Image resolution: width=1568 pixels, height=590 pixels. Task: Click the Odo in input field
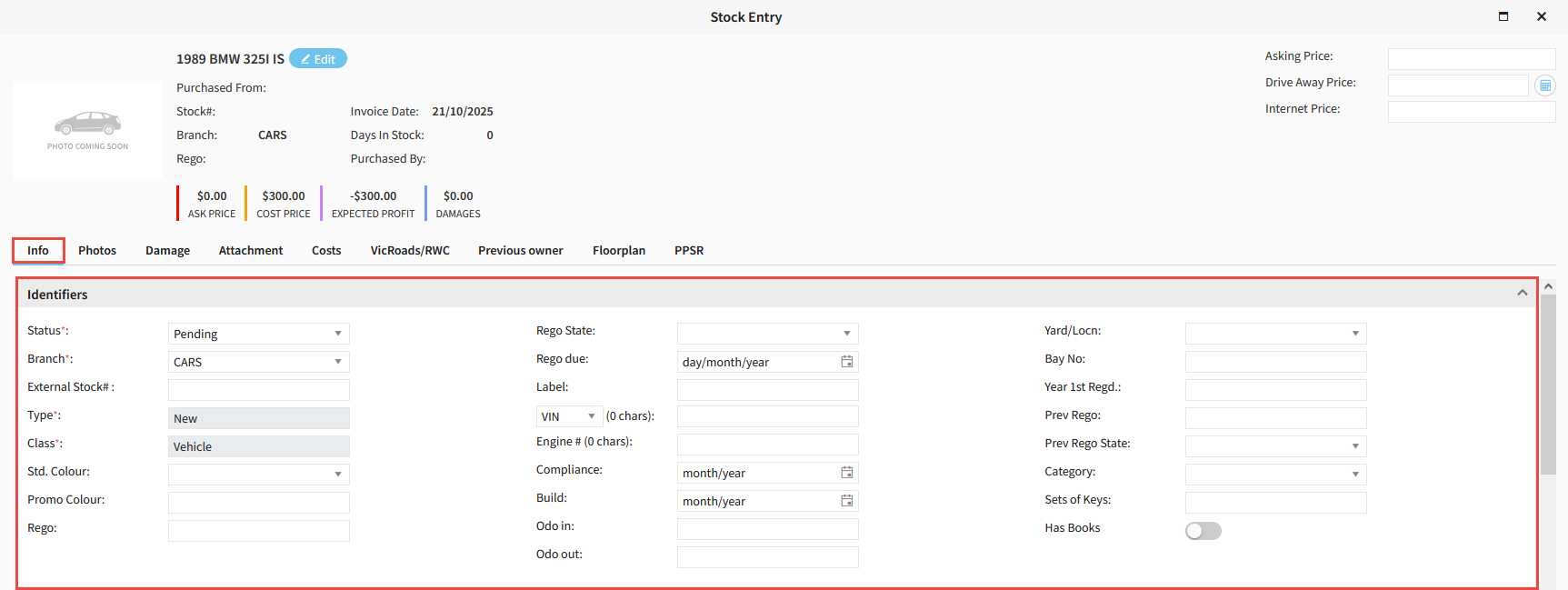pyautogui.click(x=768, y=529)
